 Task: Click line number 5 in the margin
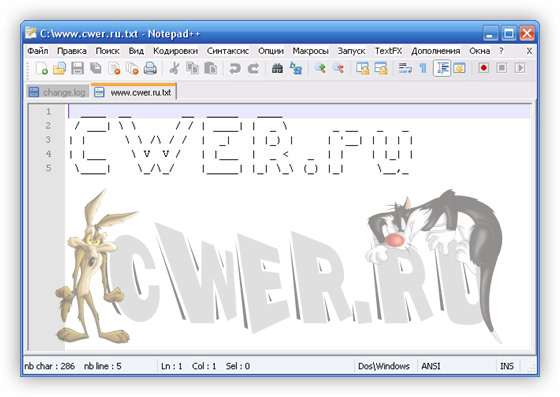(48, 168)
